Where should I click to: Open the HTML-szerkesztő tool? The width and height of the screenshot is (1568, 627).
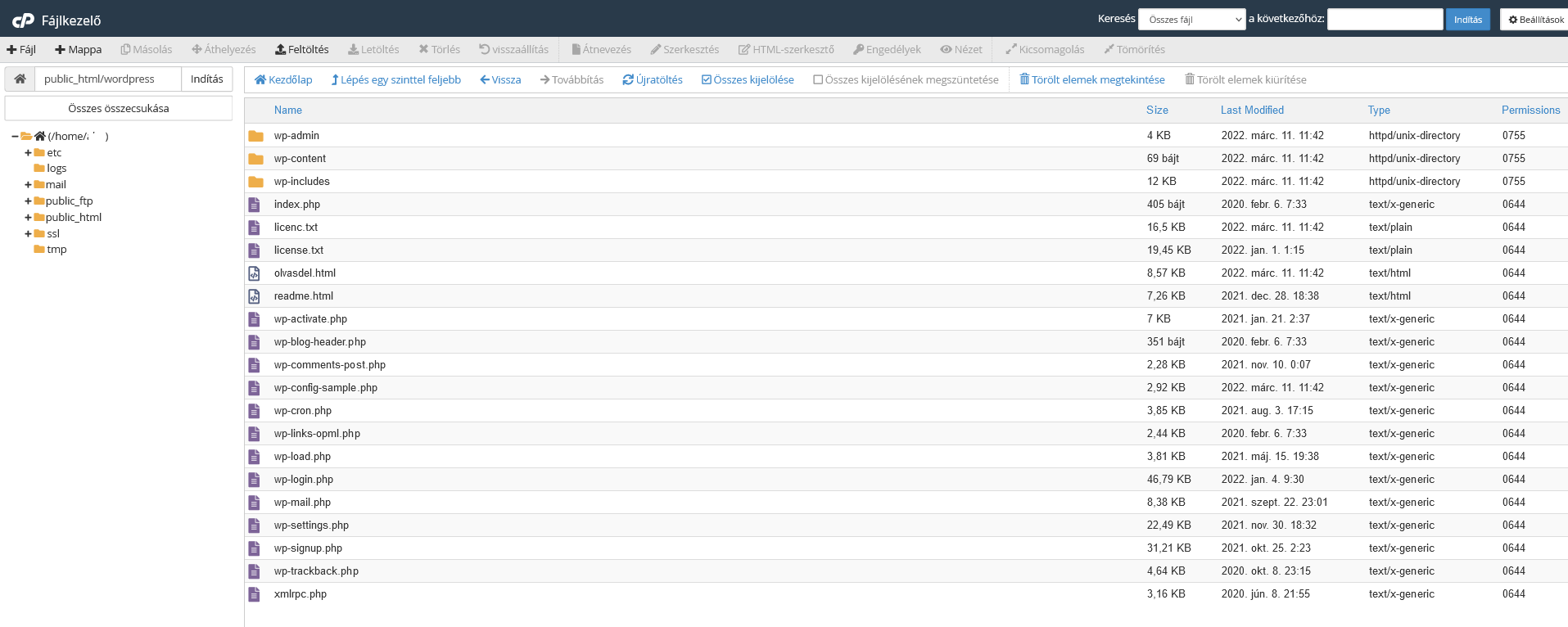tap(786, 49)
